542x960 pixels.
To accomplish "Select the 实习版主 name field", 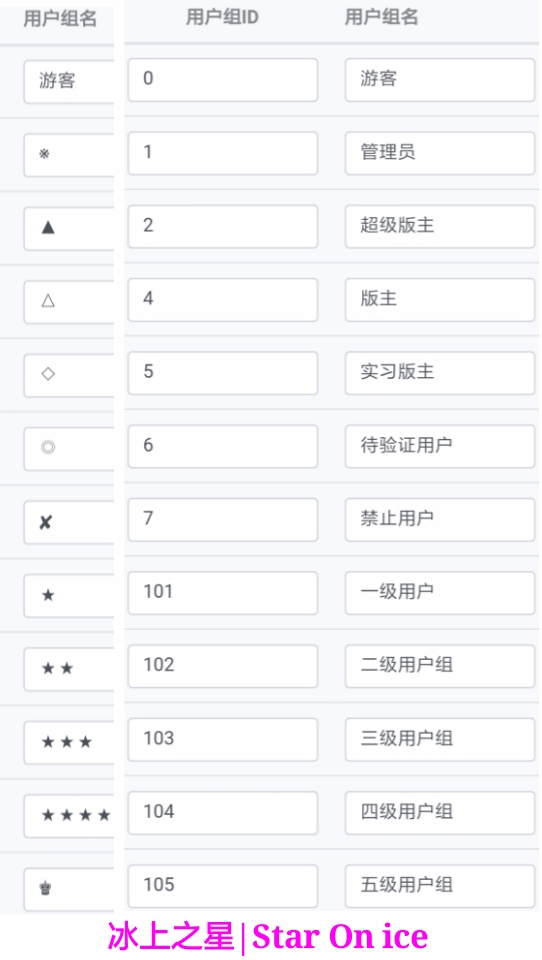I will tap(440, 373).
